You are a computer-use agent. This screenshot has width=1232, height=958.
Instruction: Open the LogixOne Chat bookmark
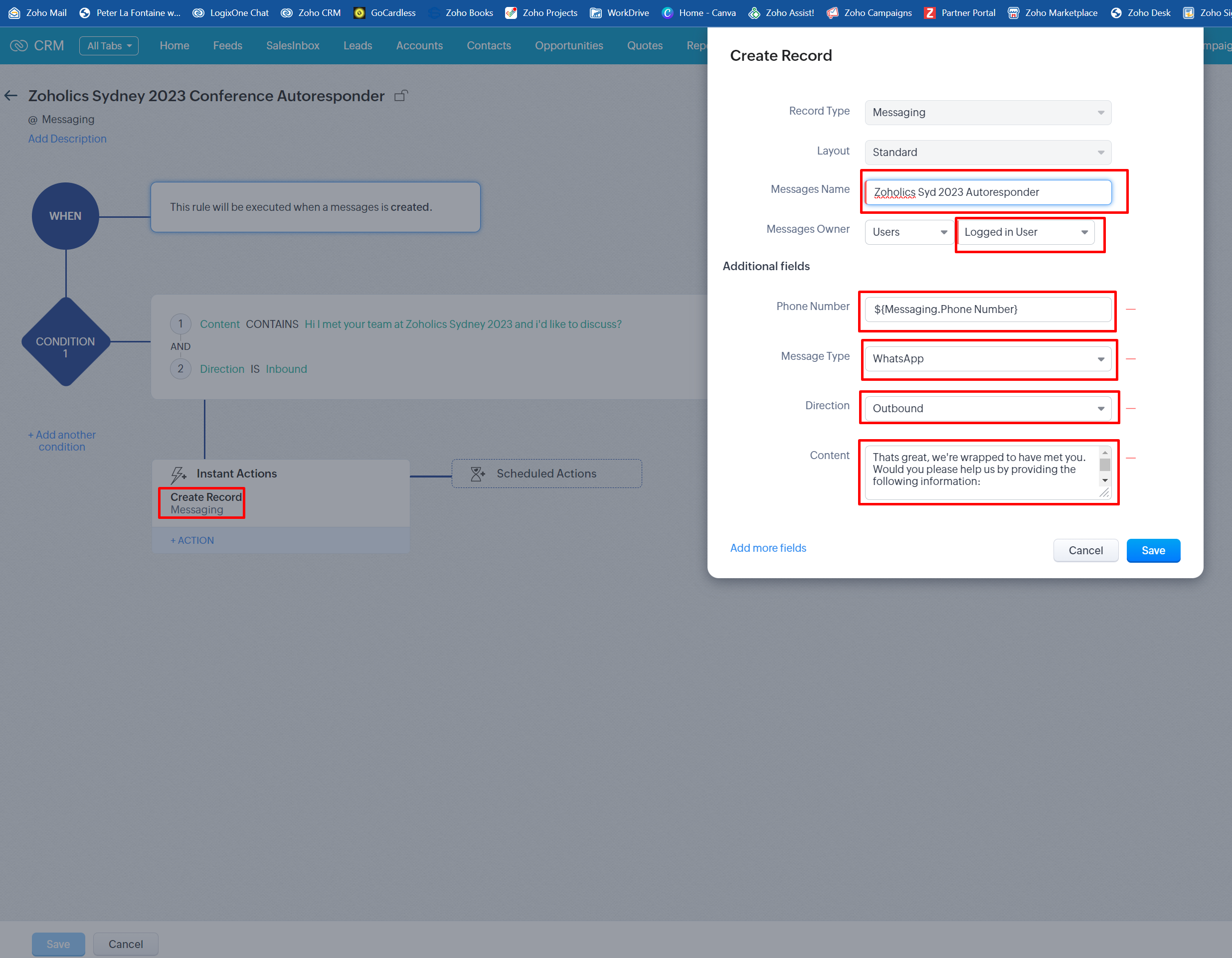pos(230,12)
